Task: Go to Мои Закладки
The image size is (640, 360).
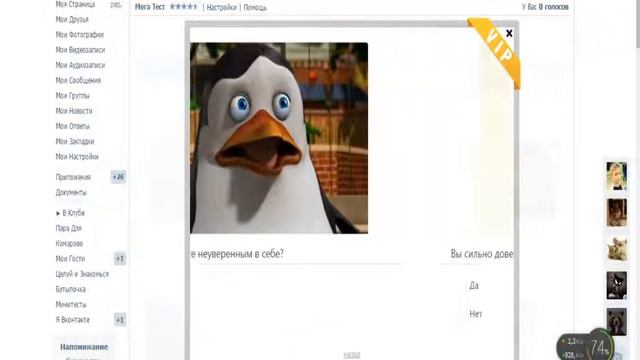Action: click(x=75, y=141)
